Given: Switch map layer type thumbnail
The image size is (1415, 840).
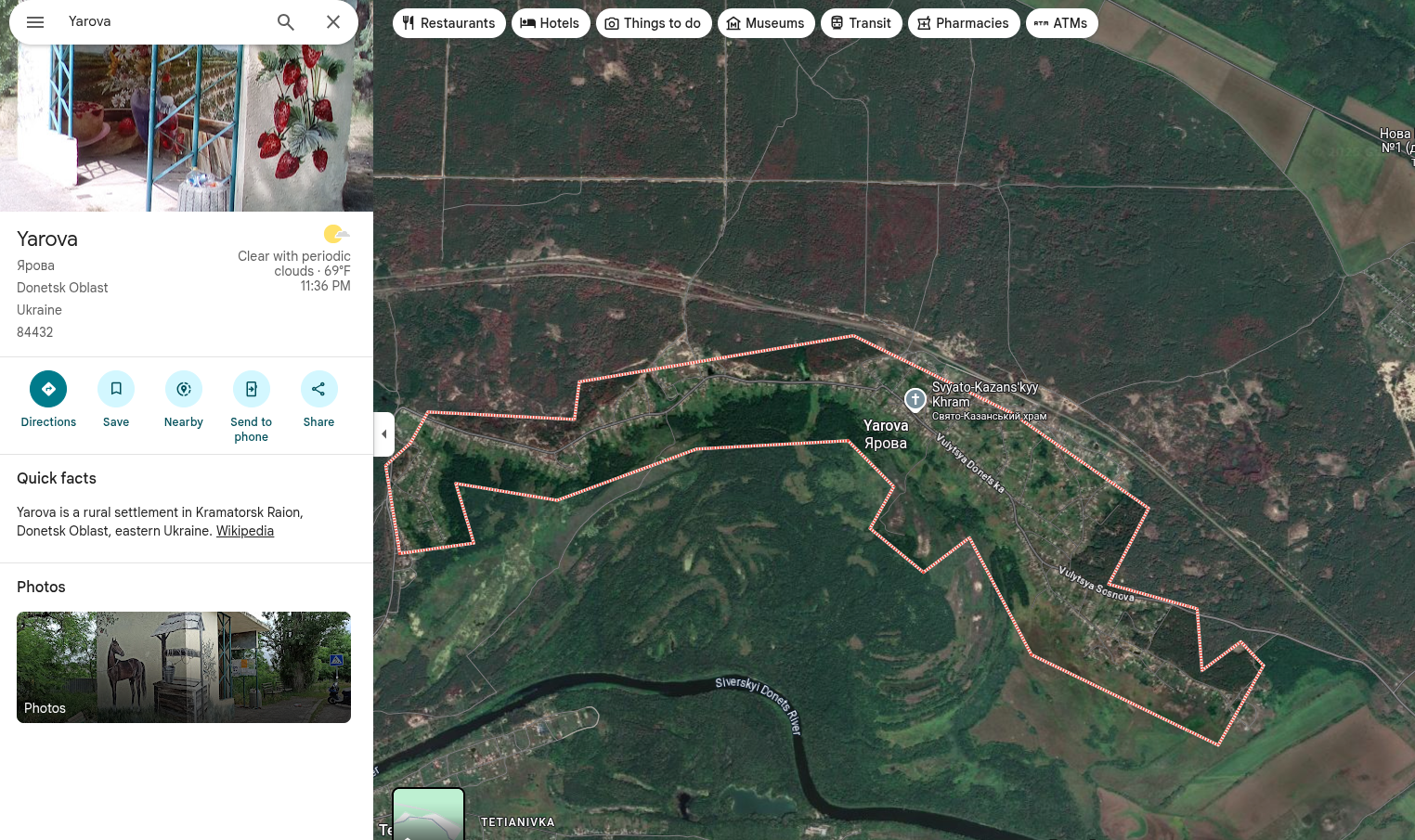Looking at the screenshot, I should point(428,814).
